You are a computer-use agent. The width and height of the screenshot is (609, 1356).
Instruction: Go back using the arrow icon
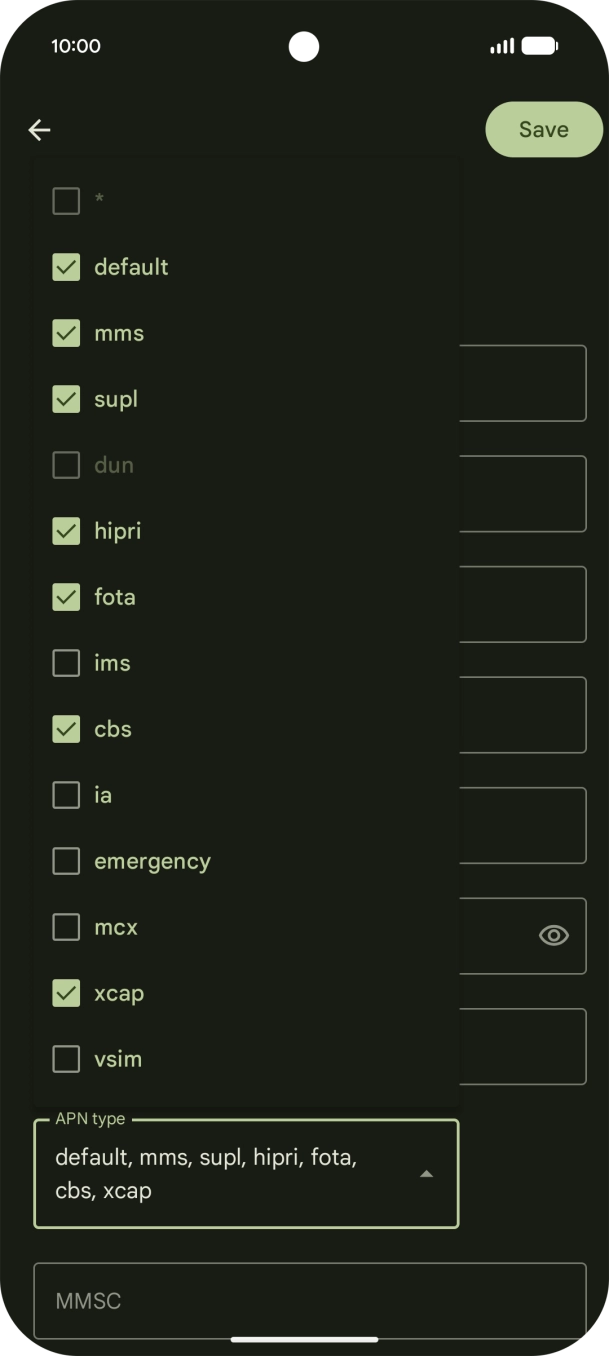pyautogui.click(x=39, y=130)
